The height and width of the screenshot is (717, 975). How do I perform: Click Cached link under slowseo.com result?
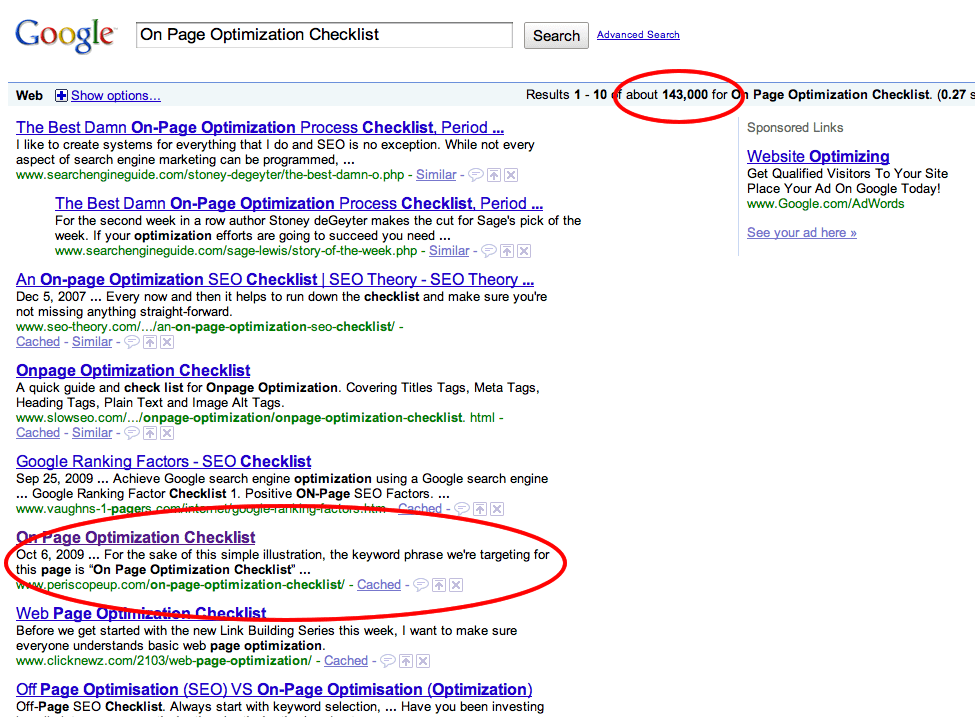pos(38,433)
